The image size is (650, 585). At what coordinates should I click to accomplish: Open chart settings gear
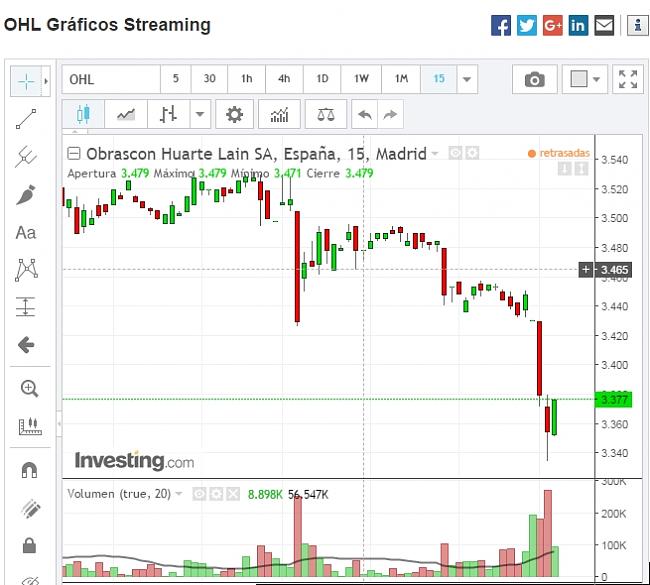pyautogui.click(x=234, y=114)
